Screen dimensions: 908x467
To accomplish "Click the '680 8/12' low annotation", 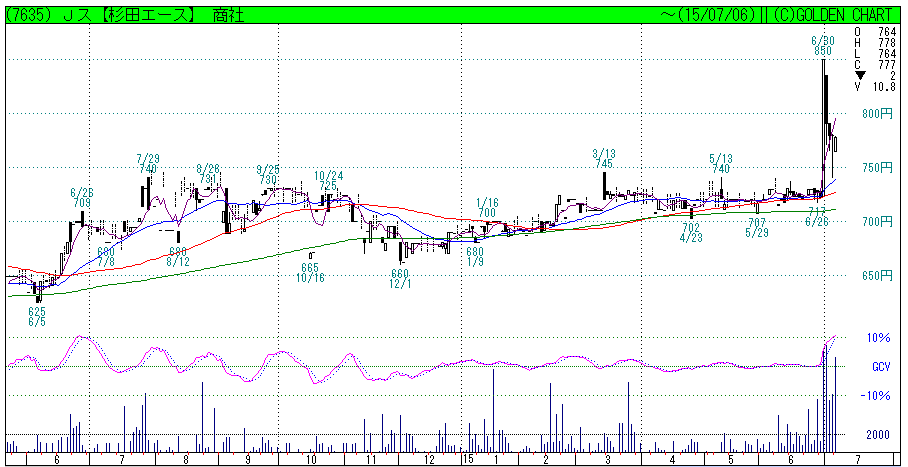I will (178, 257).
